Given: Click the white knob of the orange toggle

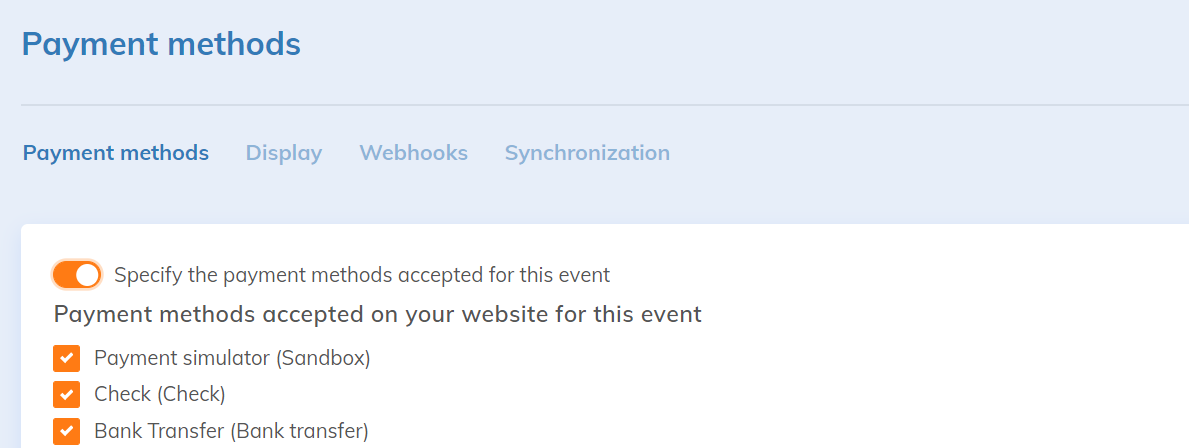Looking at the screenshot, I should pyautogui.click(x=87, y=274).
